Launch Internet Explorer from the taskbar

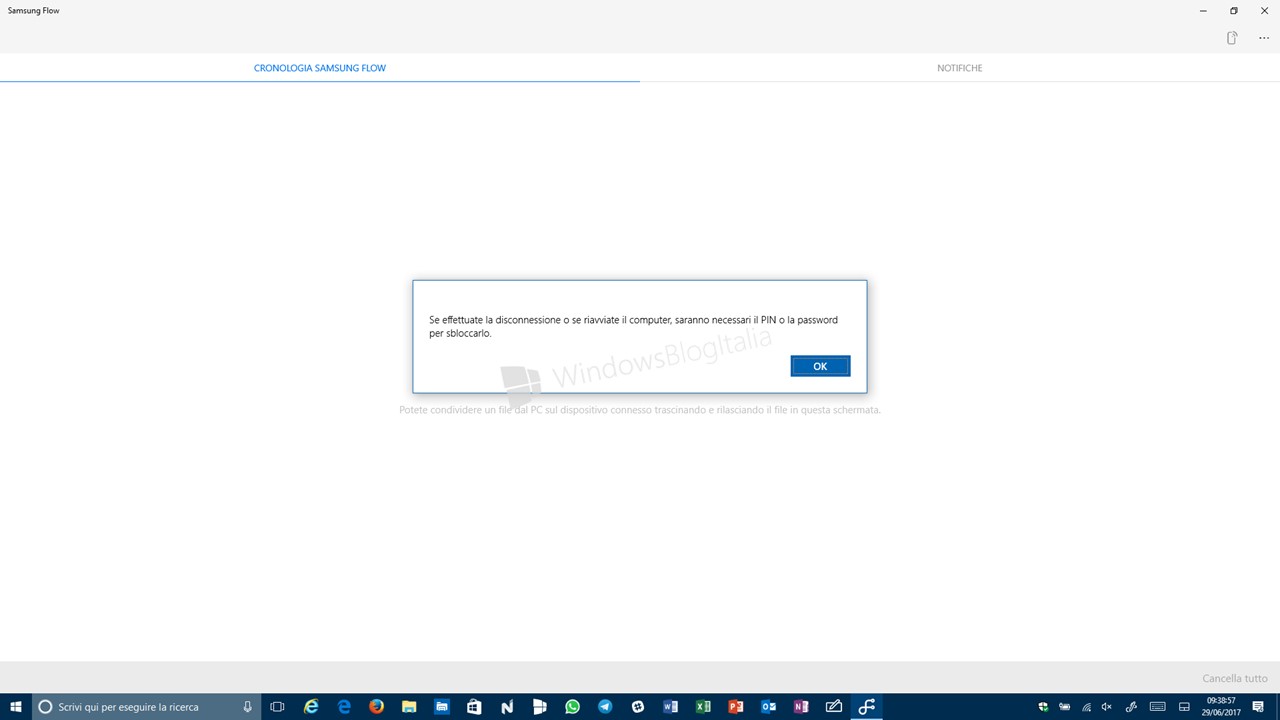click(311, 707)
